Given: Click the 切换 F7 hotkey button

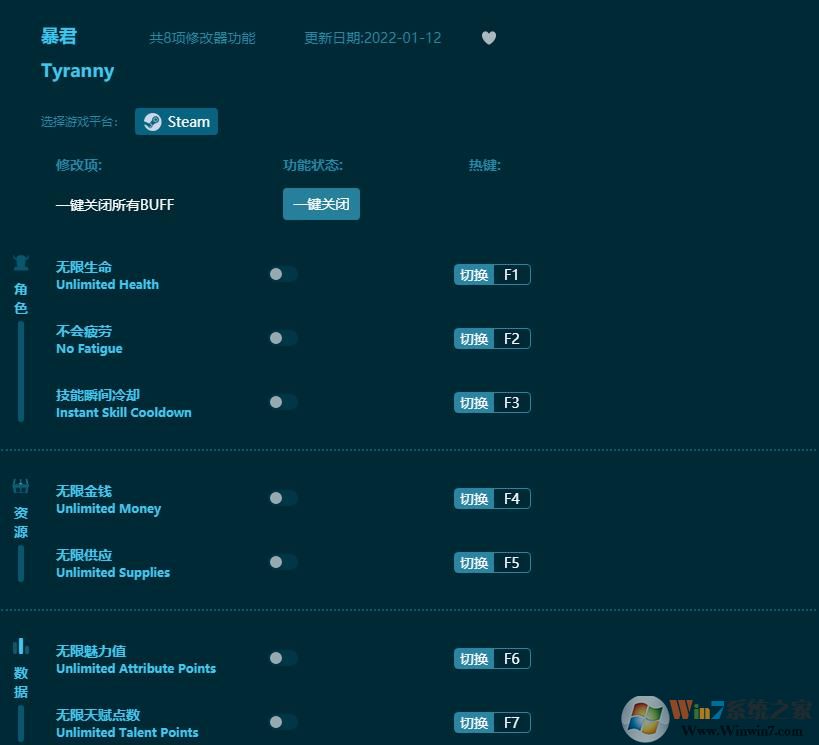Looking at the screenshot, I should tap(492, 722).
